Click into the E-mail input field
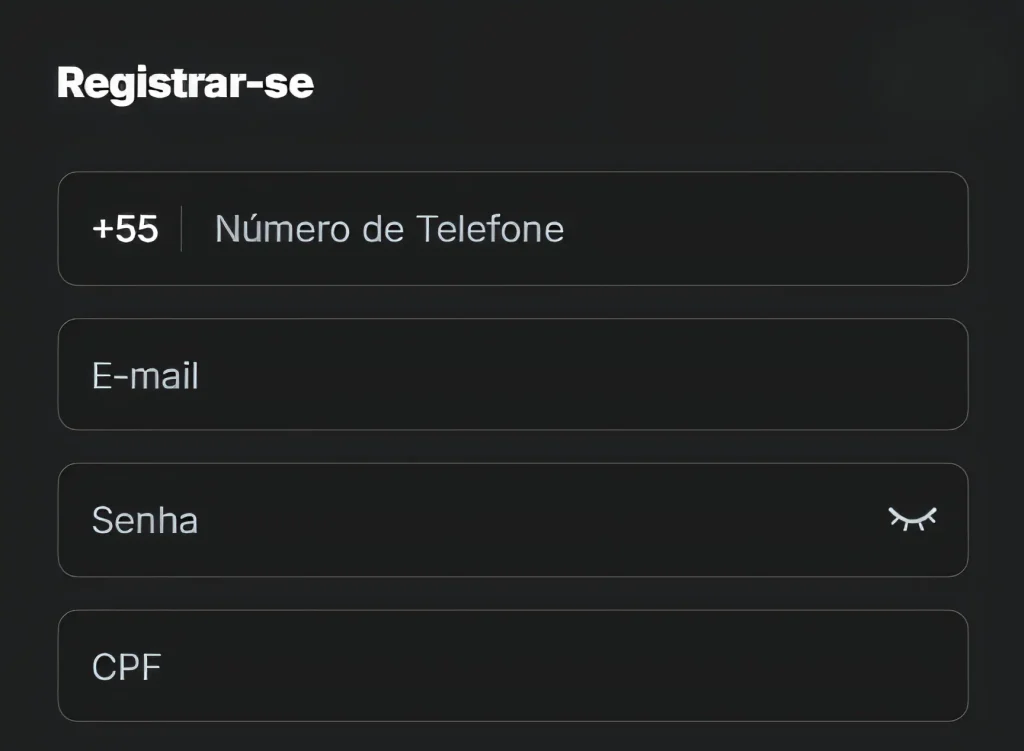1024x751 pixels. (x=513, y=374)
